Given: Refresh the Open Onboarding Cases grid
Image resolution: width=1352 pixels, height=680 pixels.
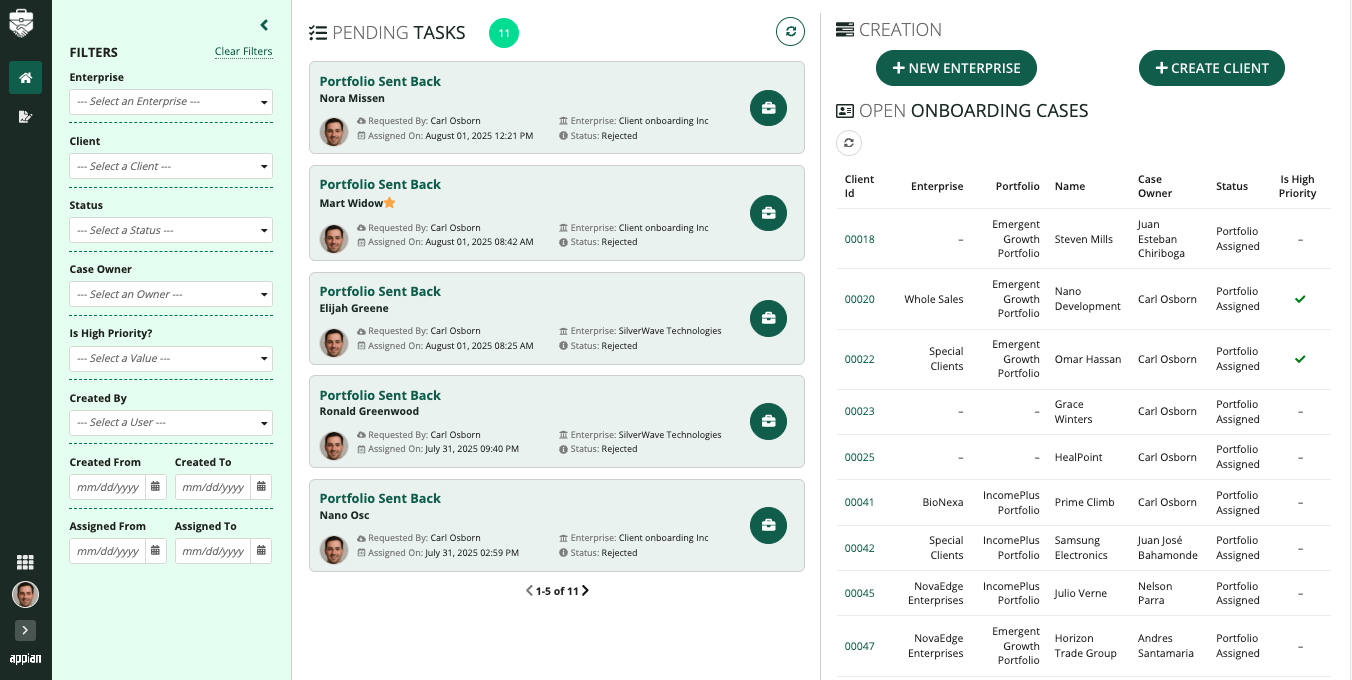Looking at the screenshot, I should coord(848,143).
